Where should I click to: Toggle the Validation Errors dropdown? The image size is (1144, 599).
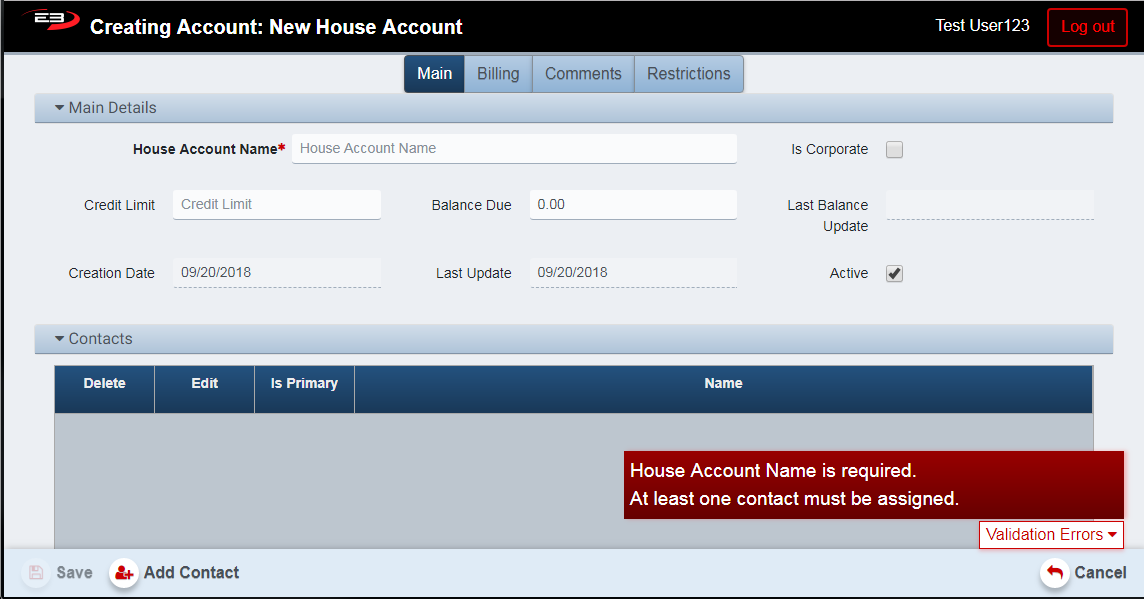click(1050, 535)
